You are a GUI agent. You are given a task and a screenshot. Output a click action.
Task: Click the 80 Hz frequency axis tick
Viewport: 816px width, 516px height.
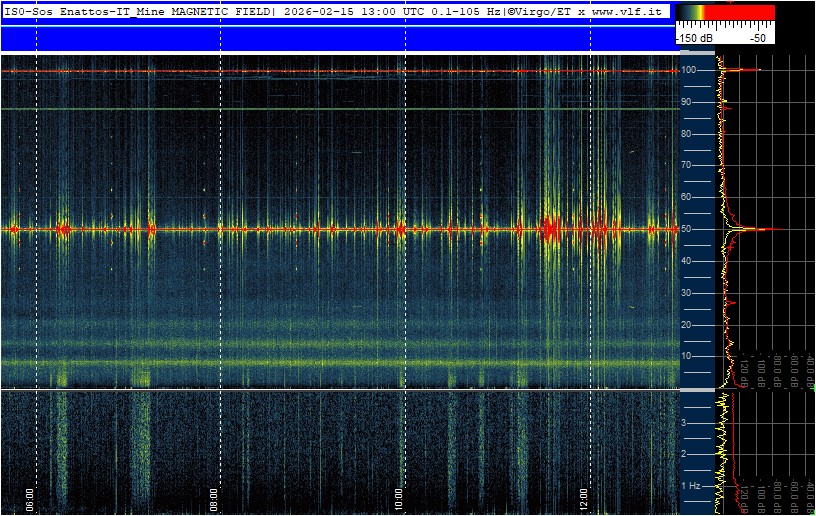tap(689, 133)
